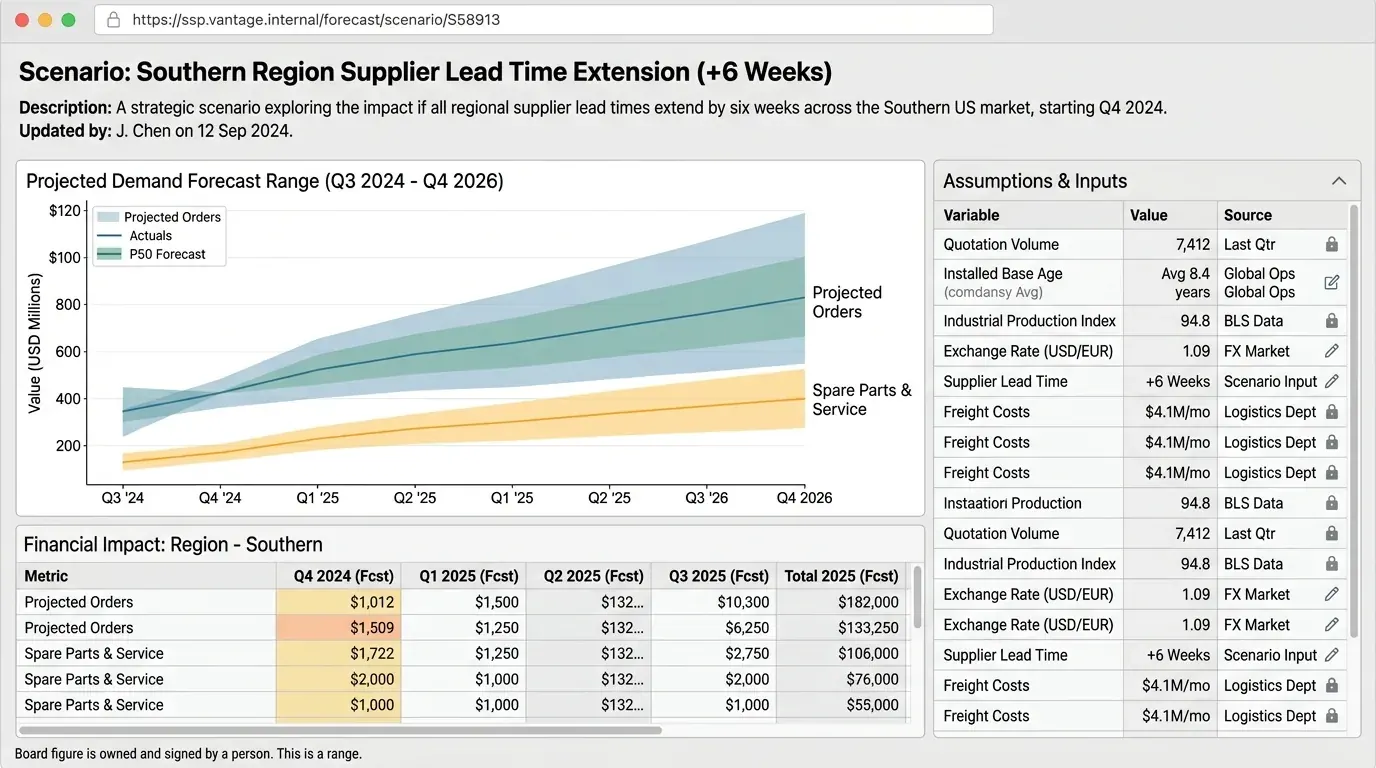Image resolution: width=1376 pixels, height=768 pixels.
Task: Click the lock icon on Instaatiori Production row
Action: 1331,503
